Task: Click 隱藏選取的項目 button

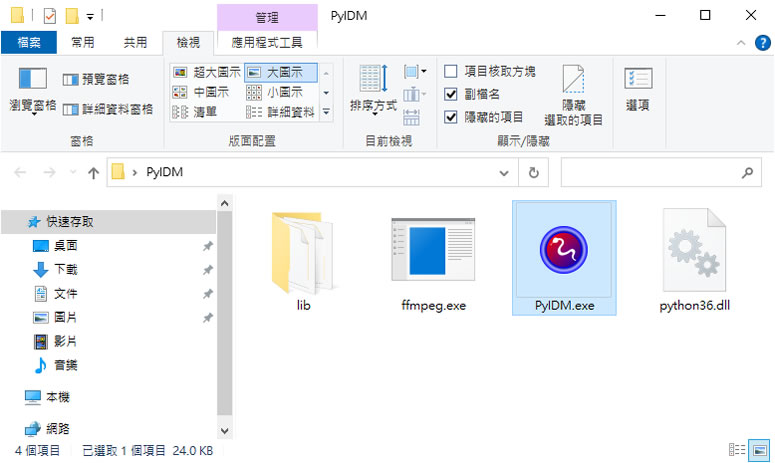Action: (573, 95)
